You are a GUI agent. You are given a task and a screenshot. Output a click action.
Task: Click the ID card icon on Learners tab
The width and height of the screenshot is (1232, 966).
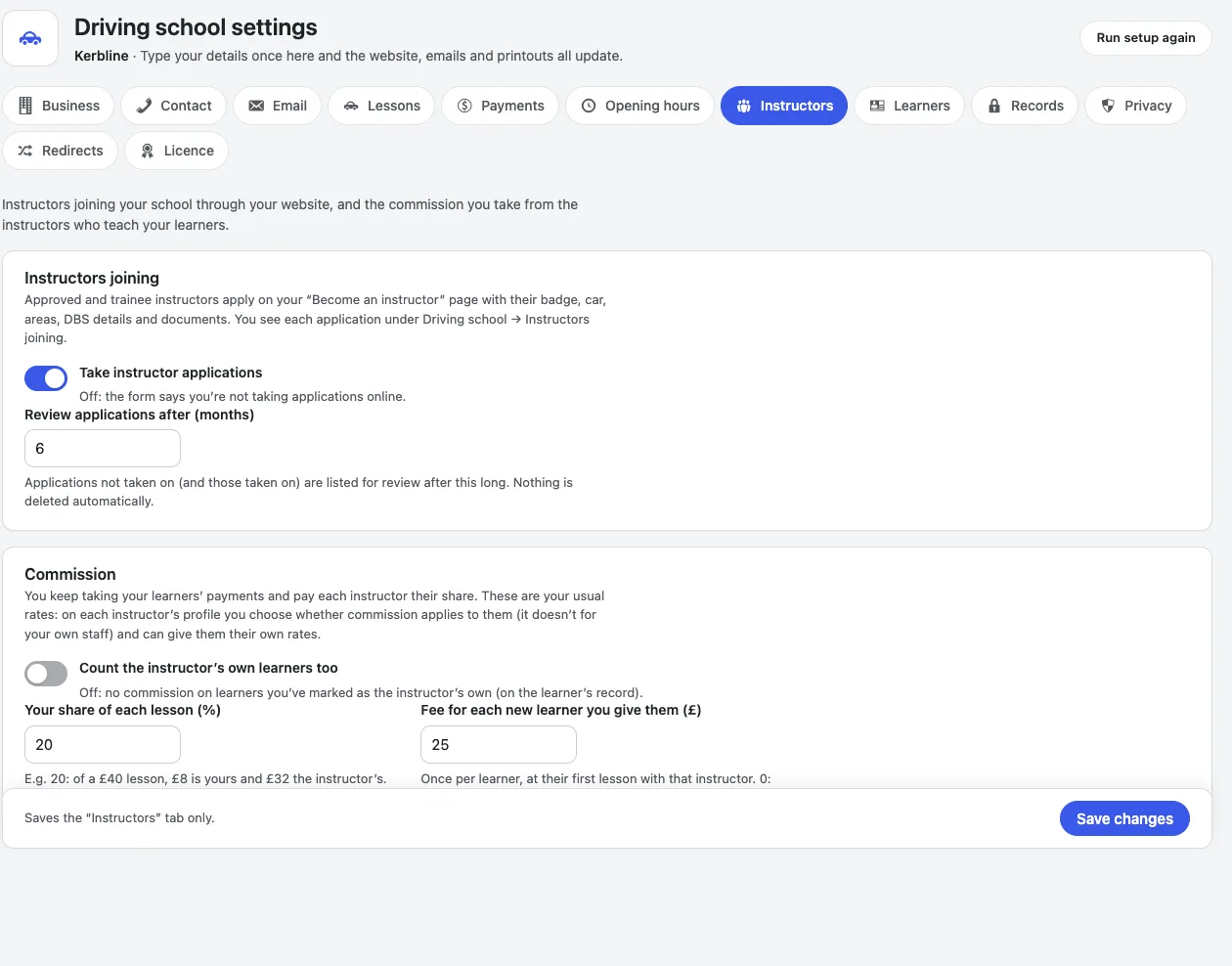point(877,106)
